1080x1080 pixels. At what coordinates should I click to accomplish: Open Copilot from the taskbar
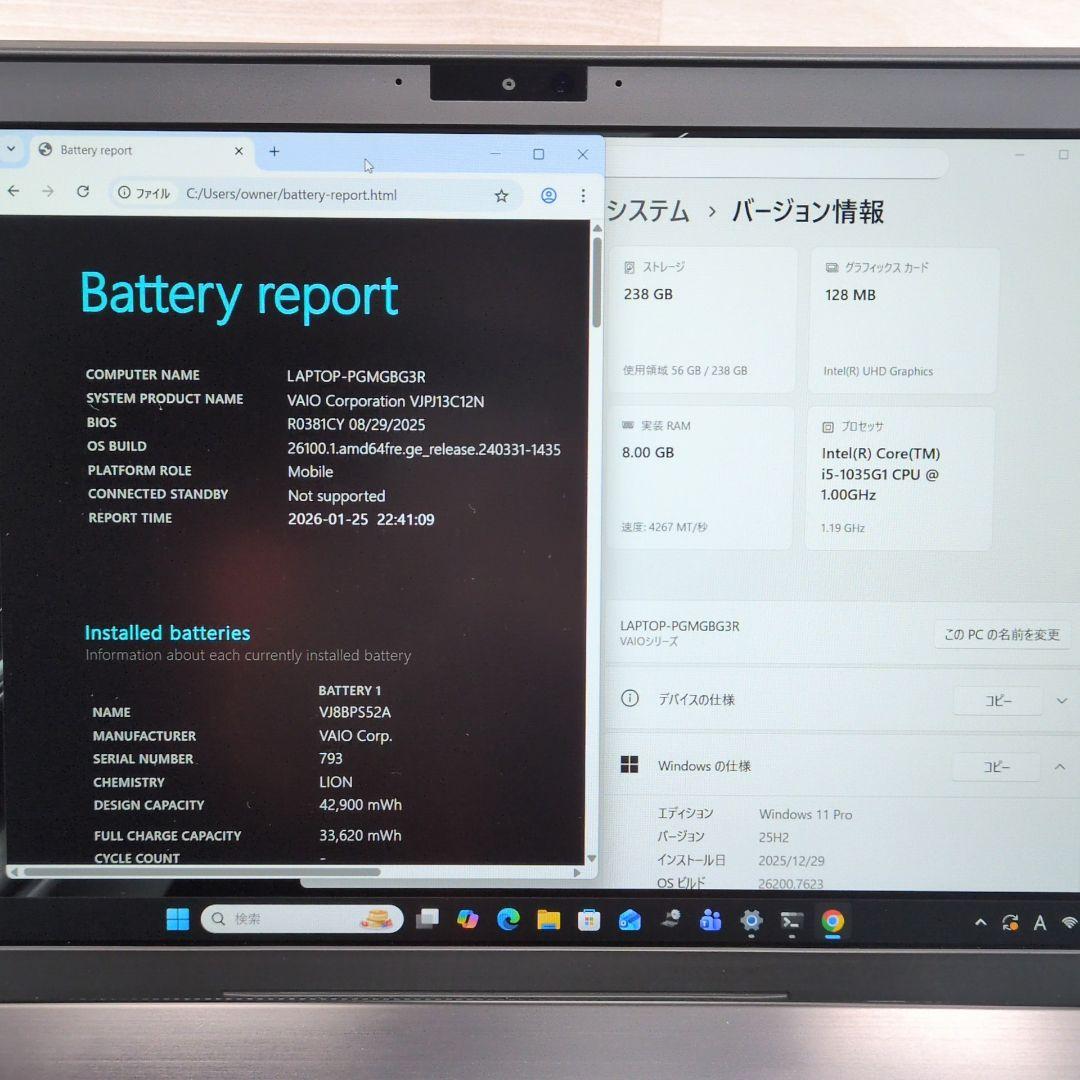point(468,919)
